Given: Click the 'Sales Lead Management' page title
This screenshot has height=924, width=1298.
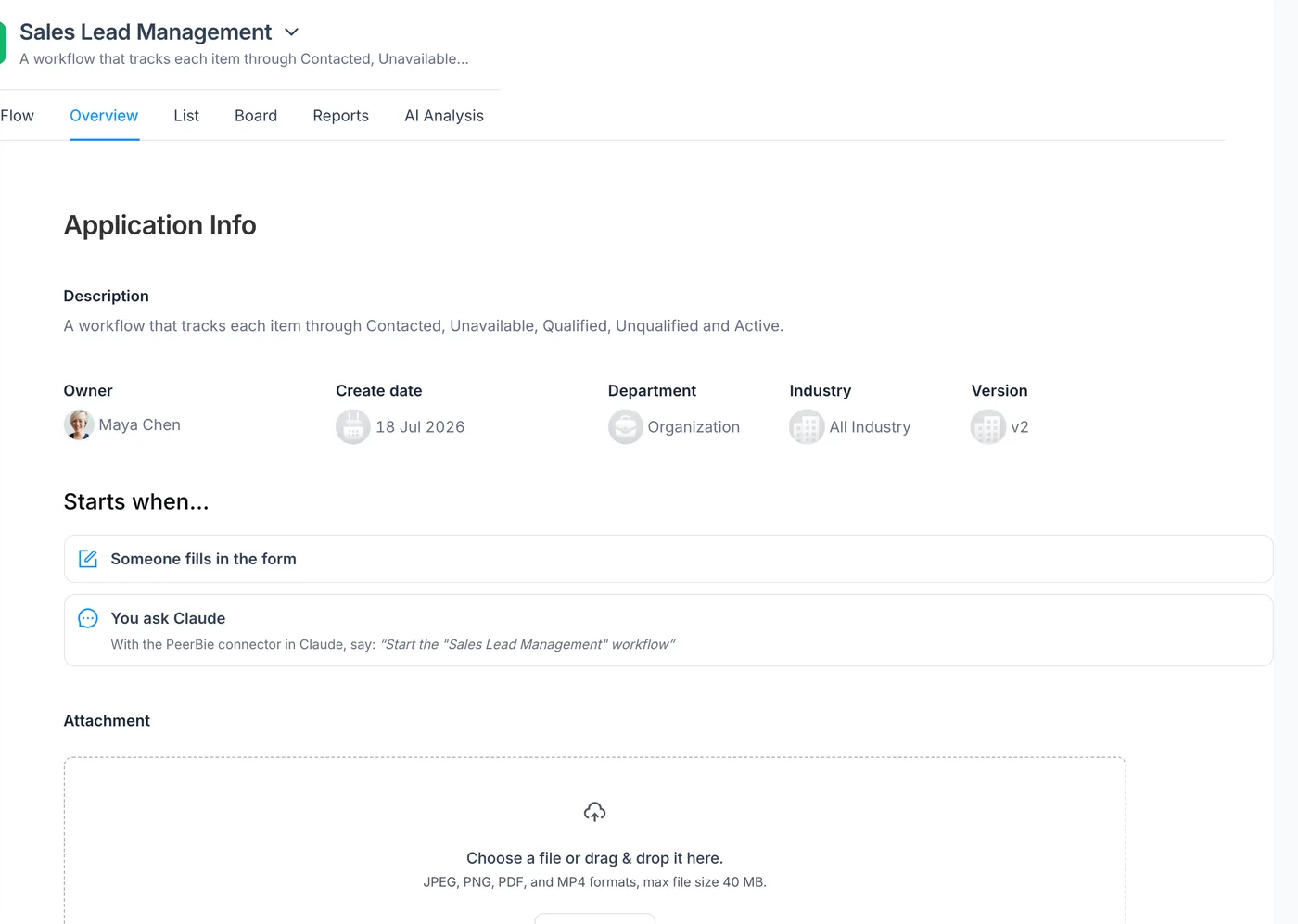Looking at the screenshot, I should click(146, 32).
